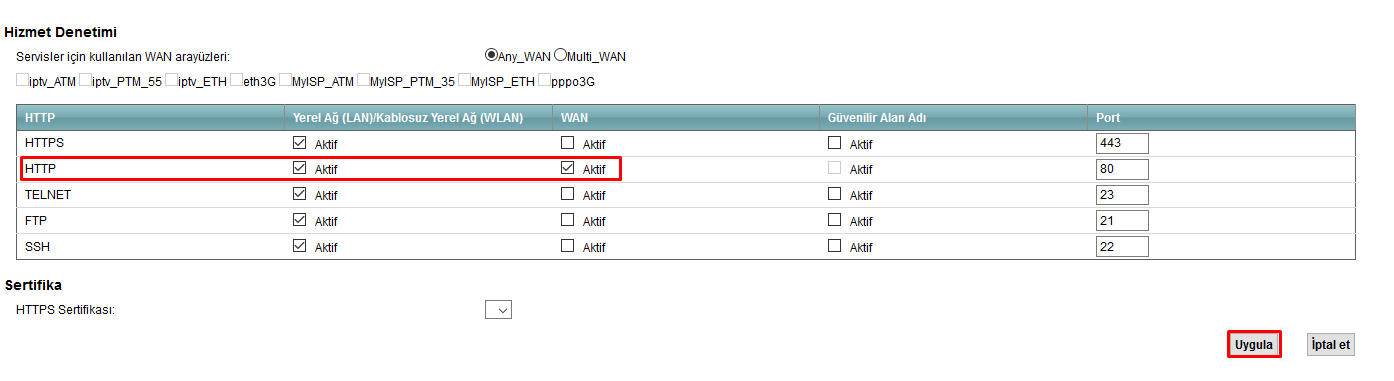Click the TELNET port field showing 23

1122,195
